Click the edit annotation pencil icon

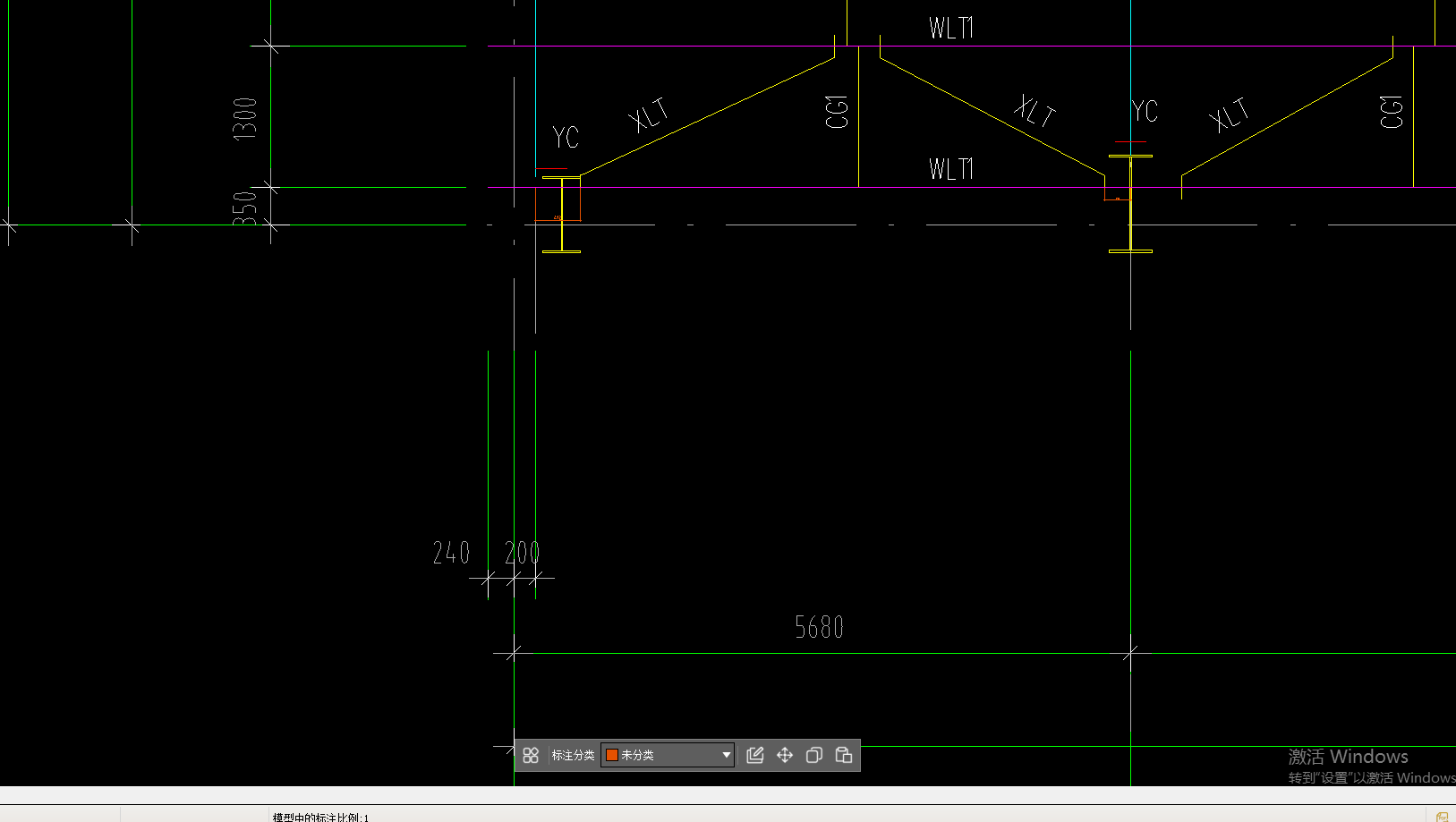[x=755, y=755]
